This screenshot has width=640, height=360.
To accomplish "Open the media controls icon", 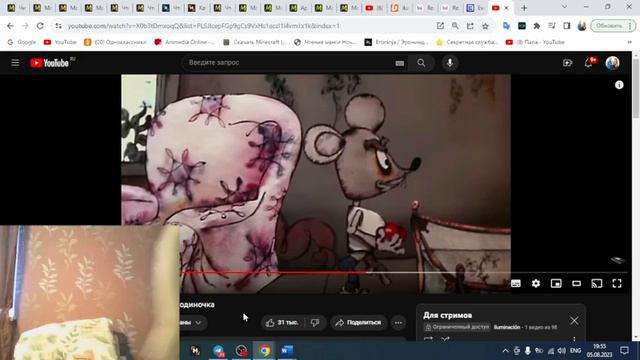I will click(x=551, y=26).
